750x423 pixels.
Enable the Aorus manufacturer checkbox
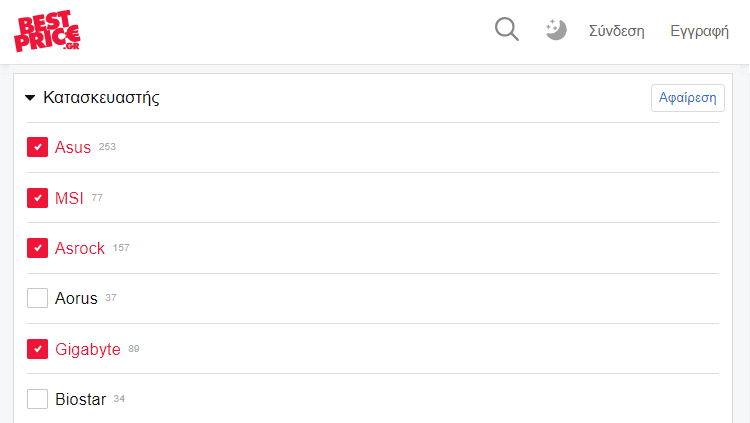[x=37, y=298]
